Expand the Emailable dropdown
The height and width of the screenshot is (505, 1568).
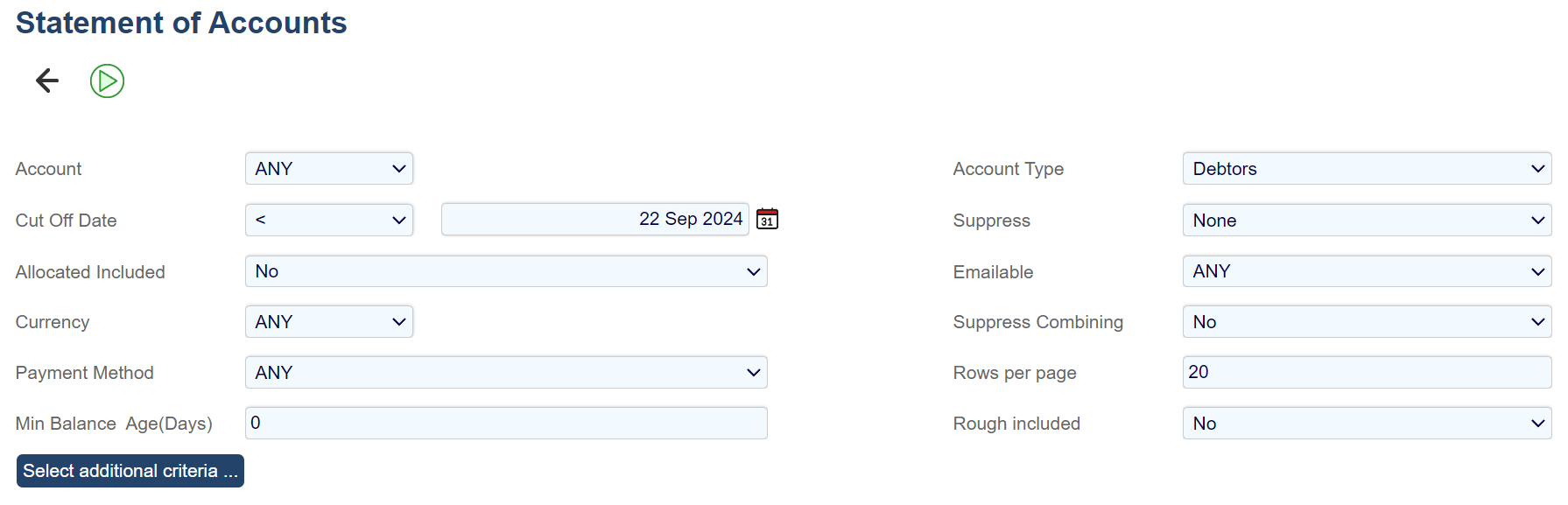tap(1366, 271)
